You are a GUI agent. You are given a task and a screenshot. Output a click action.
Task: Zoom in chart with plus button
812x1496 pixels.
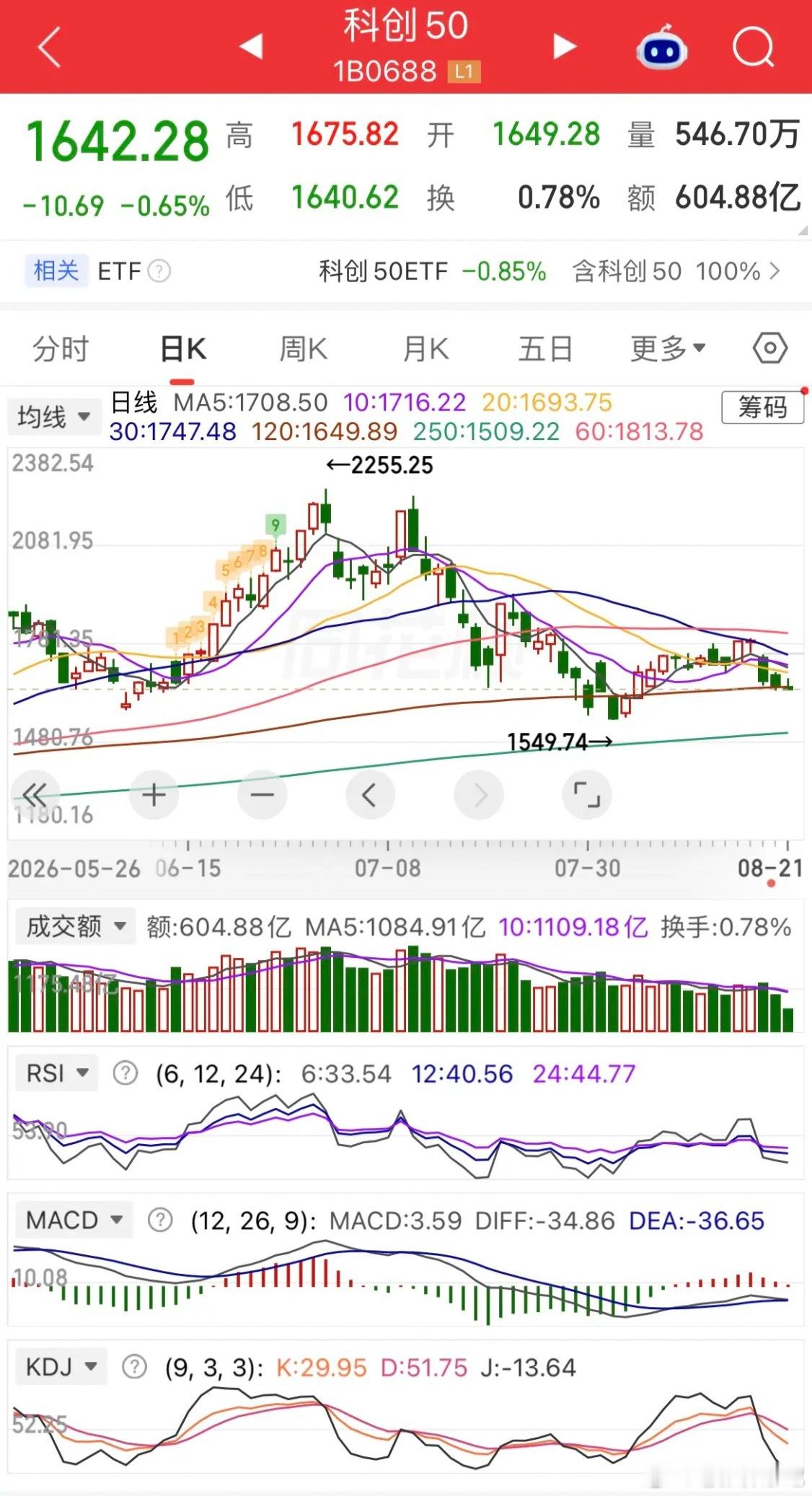click(154, 795)
